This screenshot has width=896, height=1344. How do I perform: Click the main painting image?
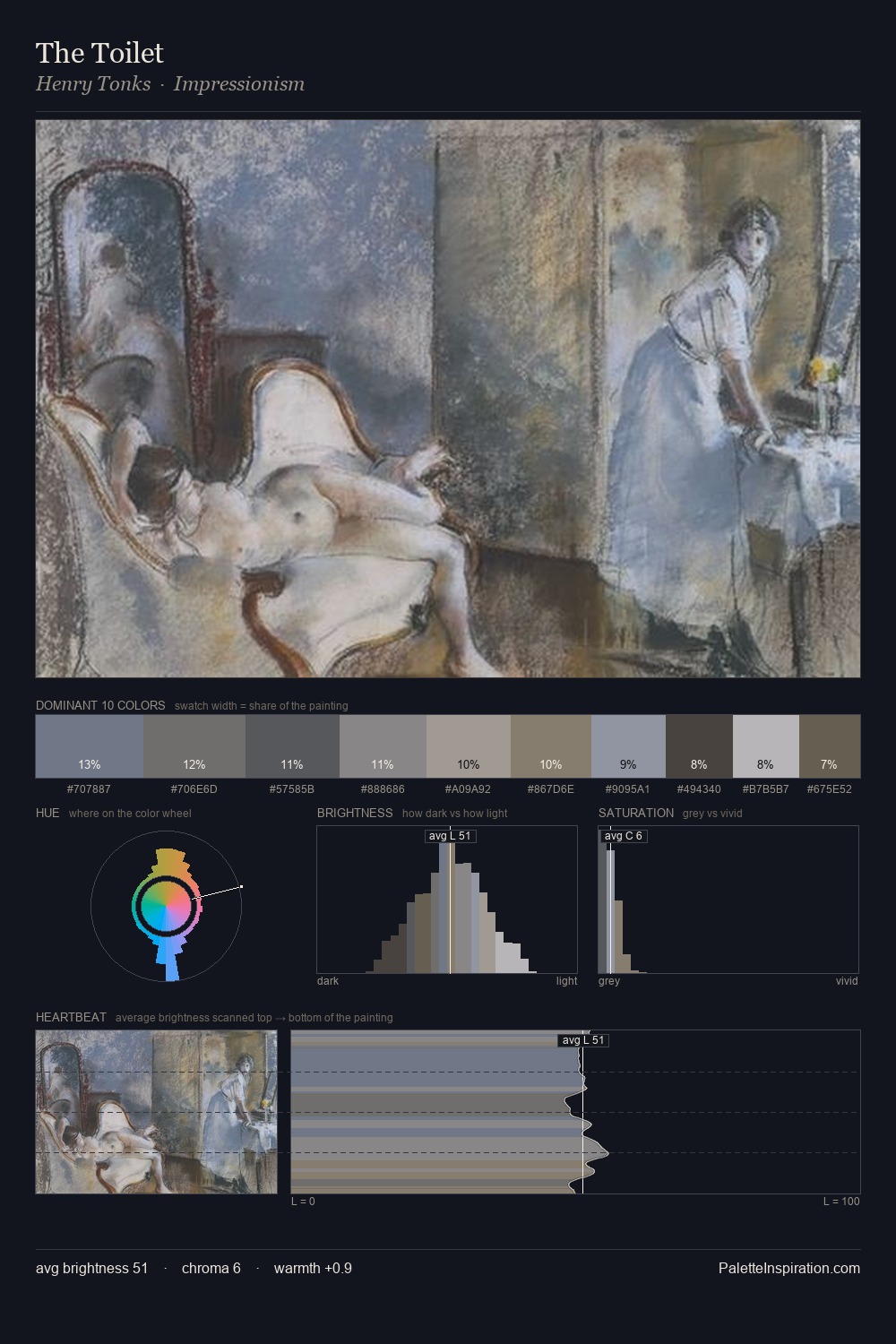[448, 399]
